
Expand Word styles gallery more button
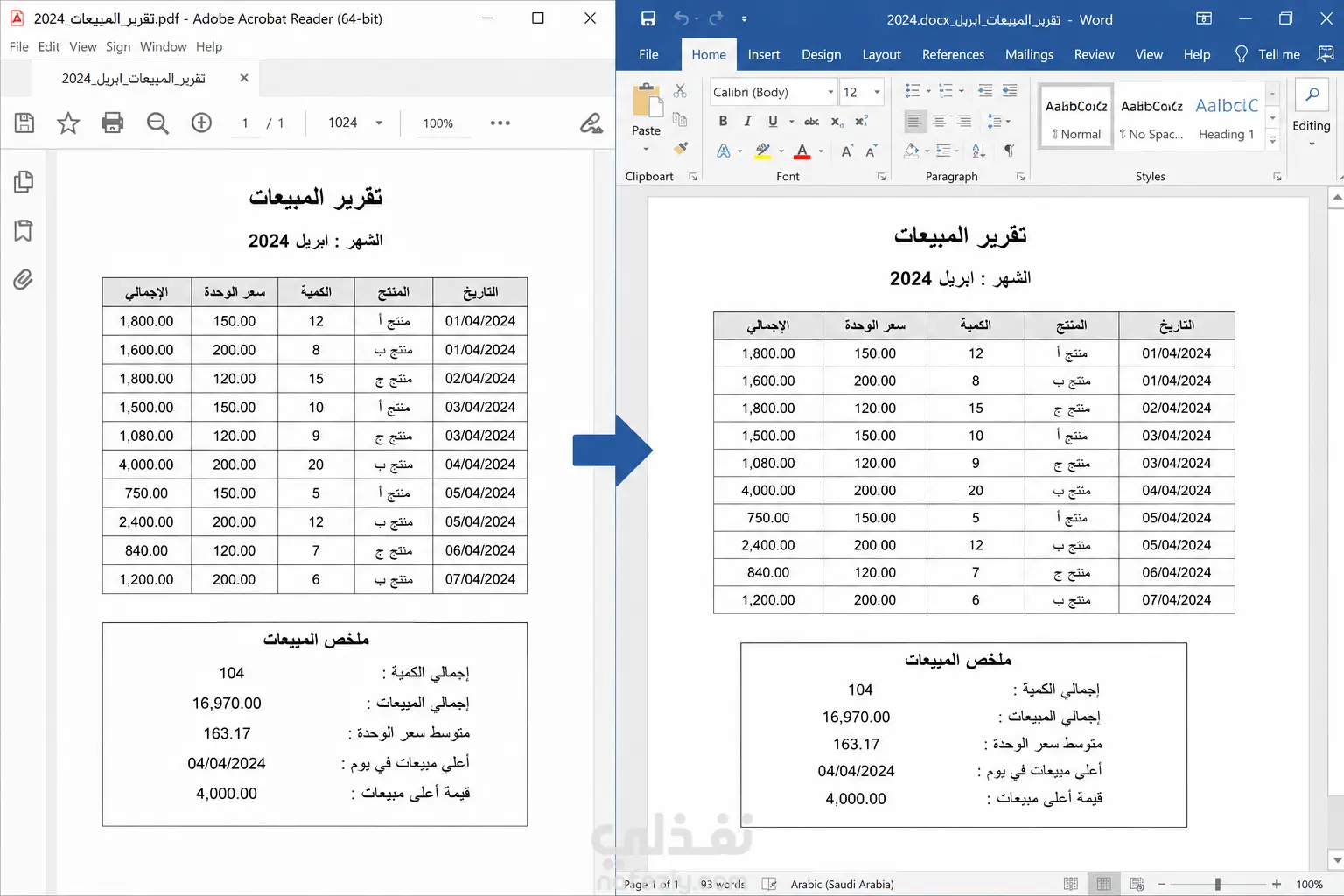click(1273, 140)
